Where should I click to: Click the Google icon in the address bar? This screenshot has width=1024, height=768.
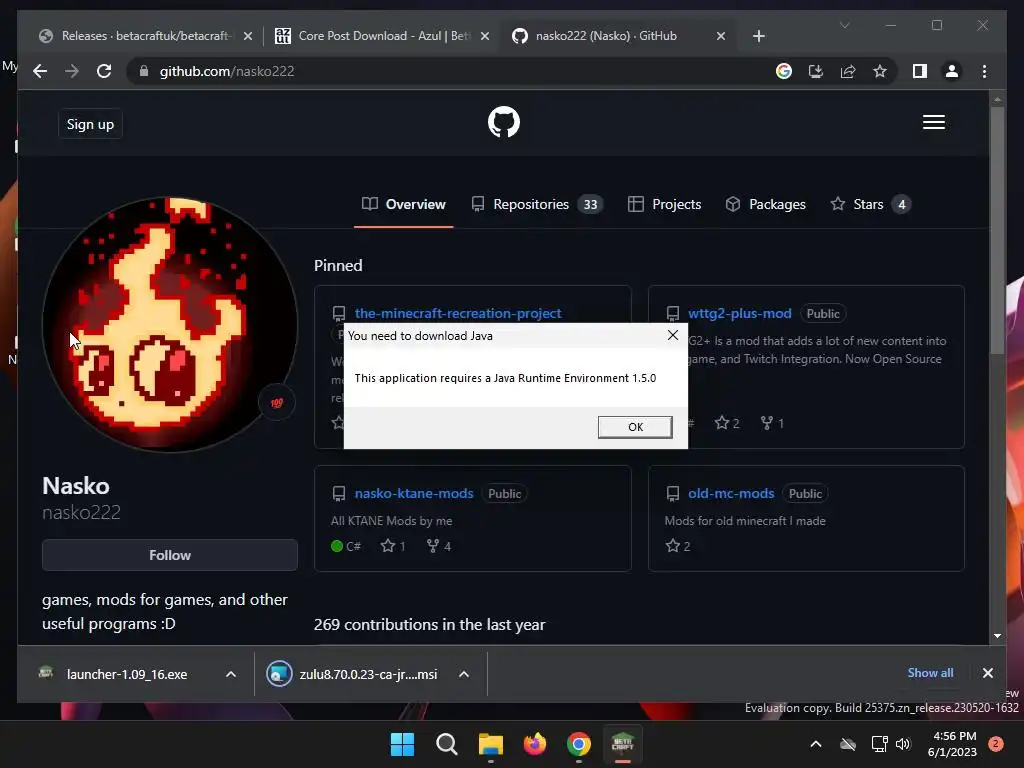click(x=784, y=71)
